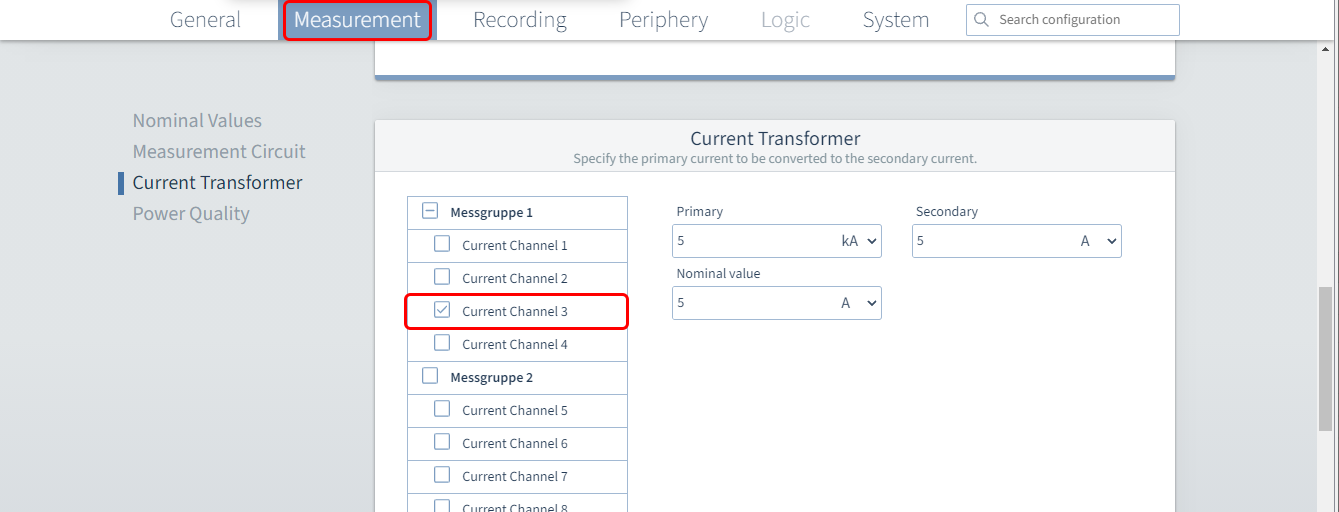1339x512 pixels.
Task: Jump to Nominal Values section
Action: coord(197,121)
